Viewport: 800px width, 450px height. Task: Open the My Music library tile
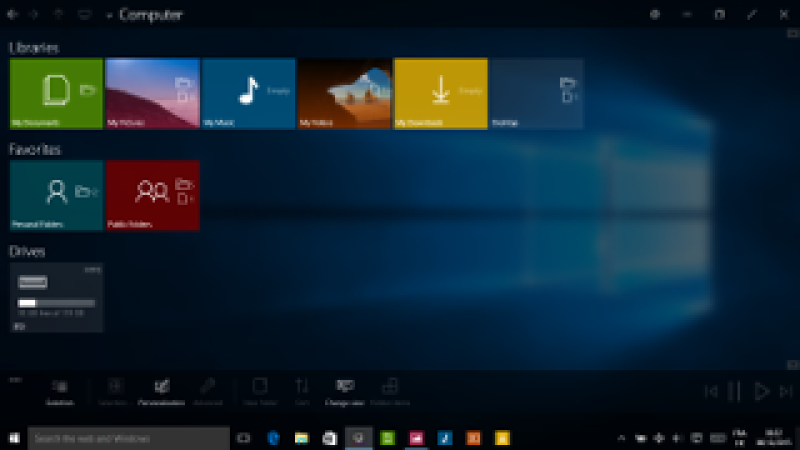point(248,93)
